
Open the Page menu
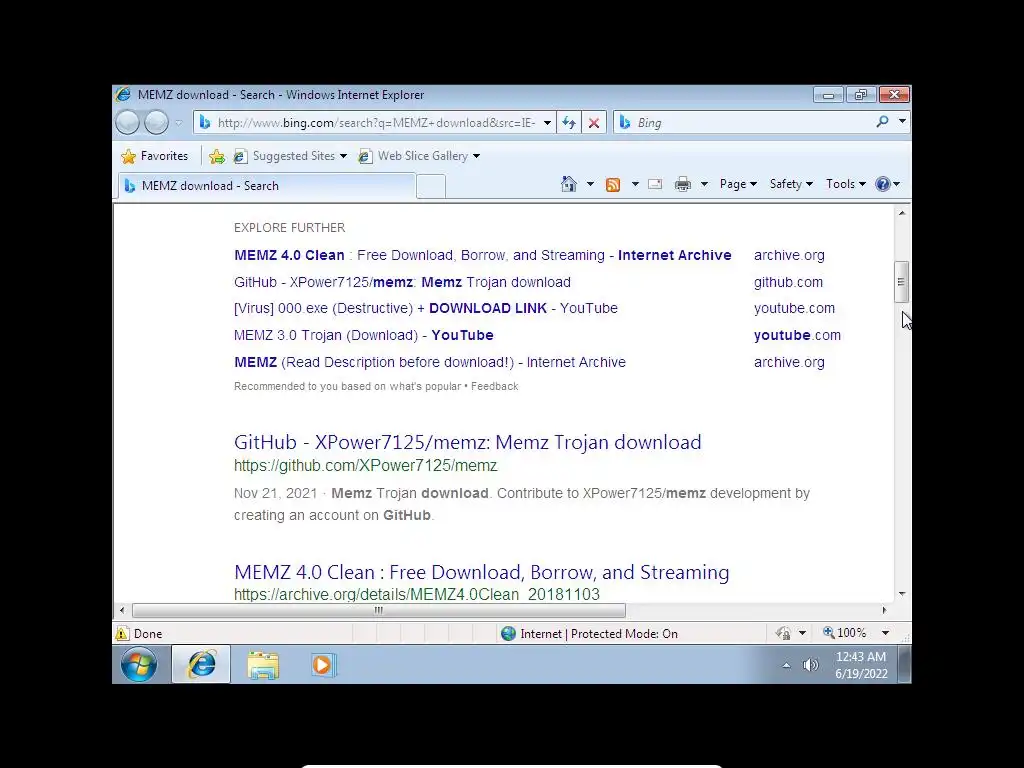(738, 184)
